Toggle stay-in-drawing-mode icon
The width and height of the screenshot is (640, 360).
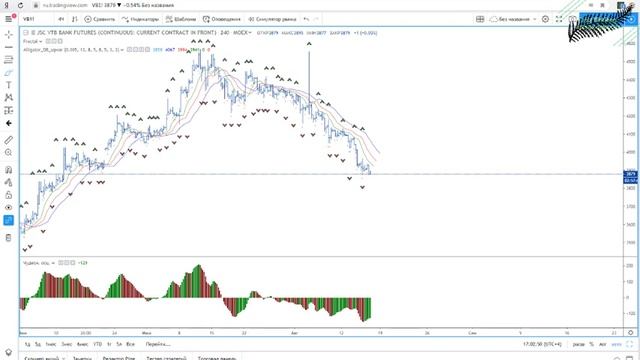[8, 182]
